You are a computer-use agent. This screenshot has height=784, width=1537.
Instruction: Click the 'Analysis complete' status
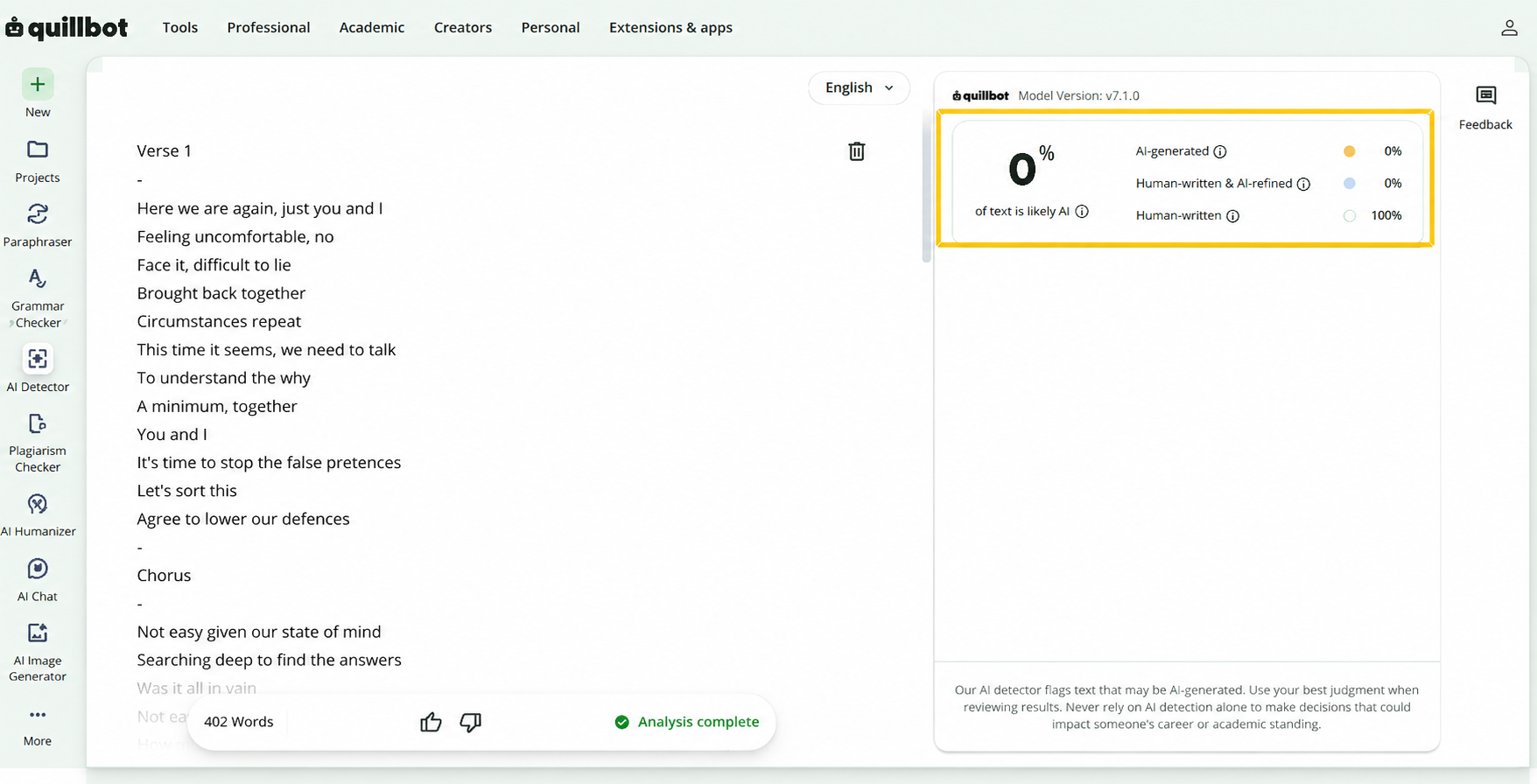coord(687,722)
